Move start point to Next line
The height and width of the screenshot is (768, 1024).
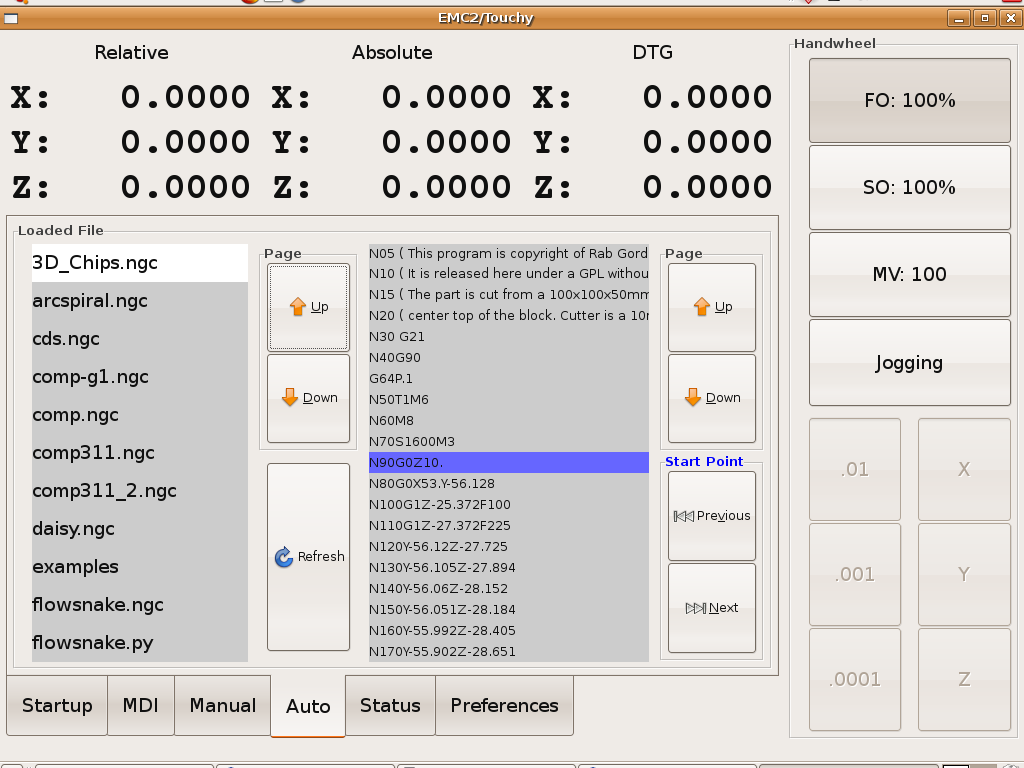click(712, 608)
